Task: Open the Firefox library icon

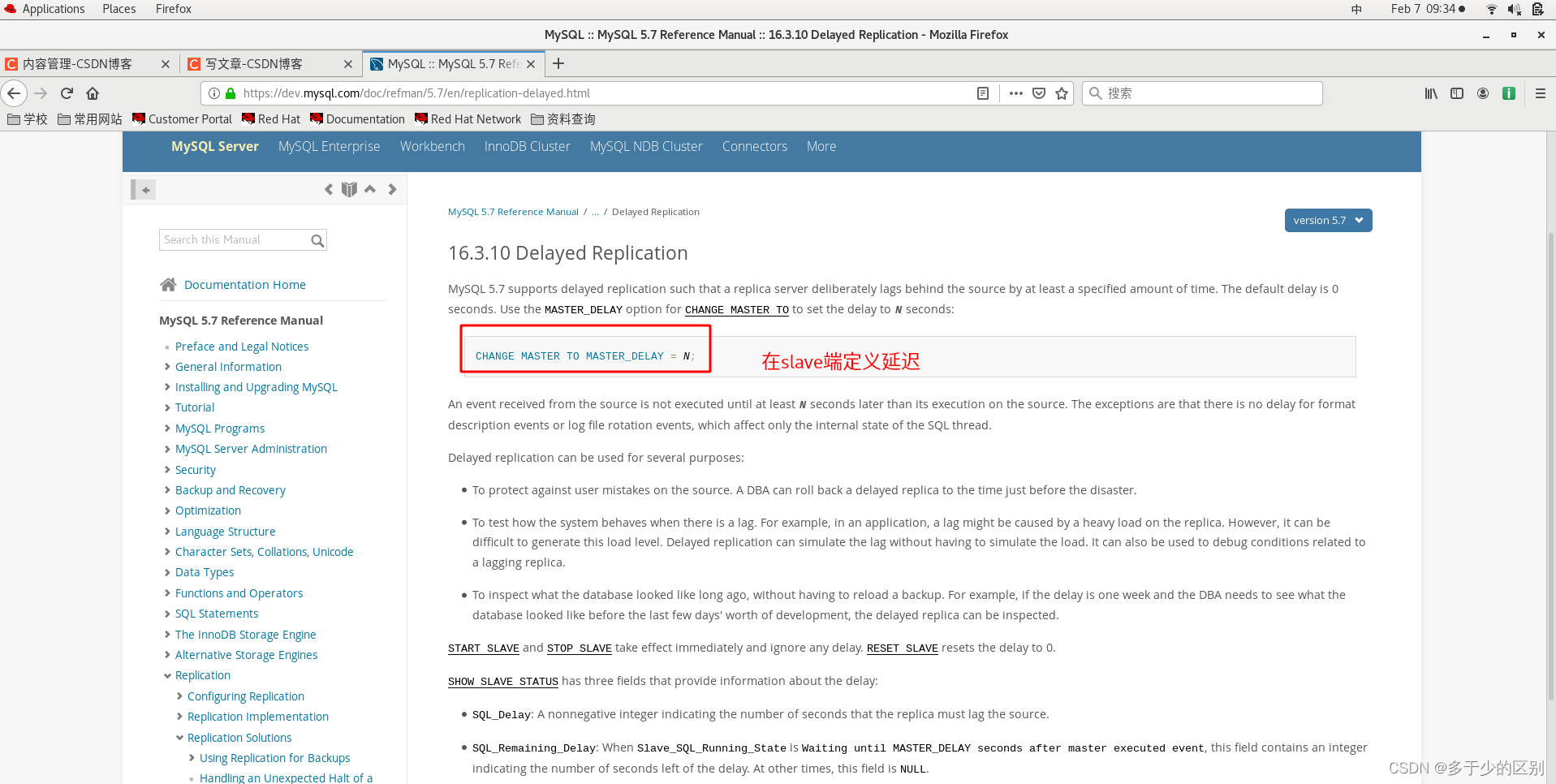Action: click(1431, 93)
